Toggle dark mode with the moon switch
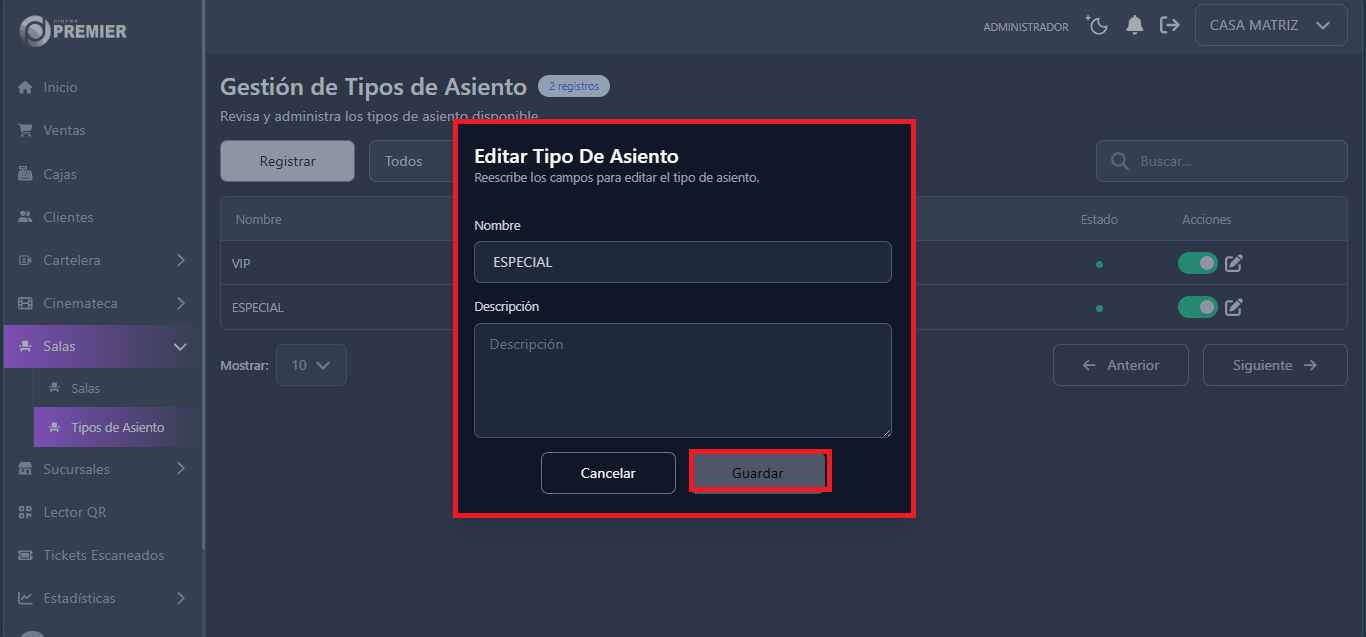The width and height of the screenshot is (1366, 637). (x=1097, y=25)
